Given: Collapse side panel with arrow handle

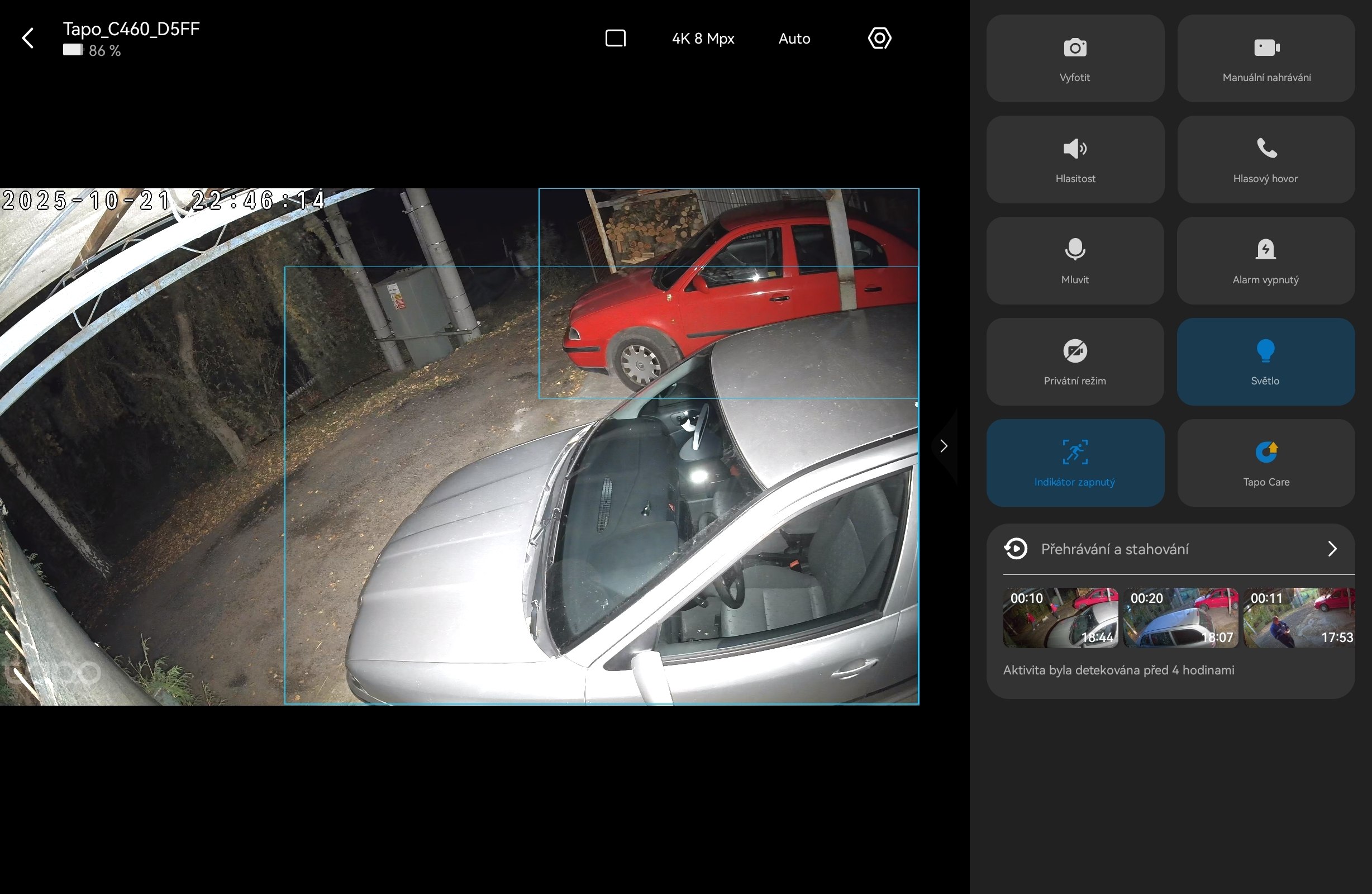Looking at the screenshot, I should [x=944, y=446].
